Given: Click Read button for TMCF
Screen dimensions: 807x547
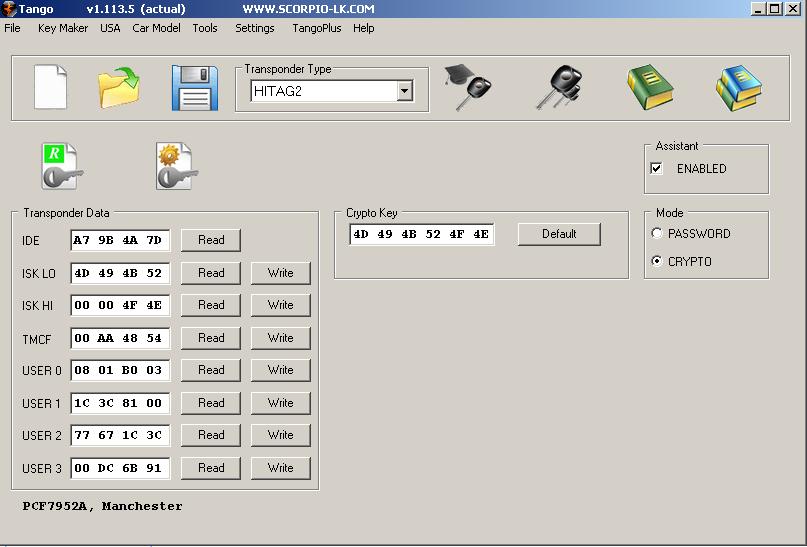Looking at the screenshot, I should pyautogui.click(x=211, y=338).
